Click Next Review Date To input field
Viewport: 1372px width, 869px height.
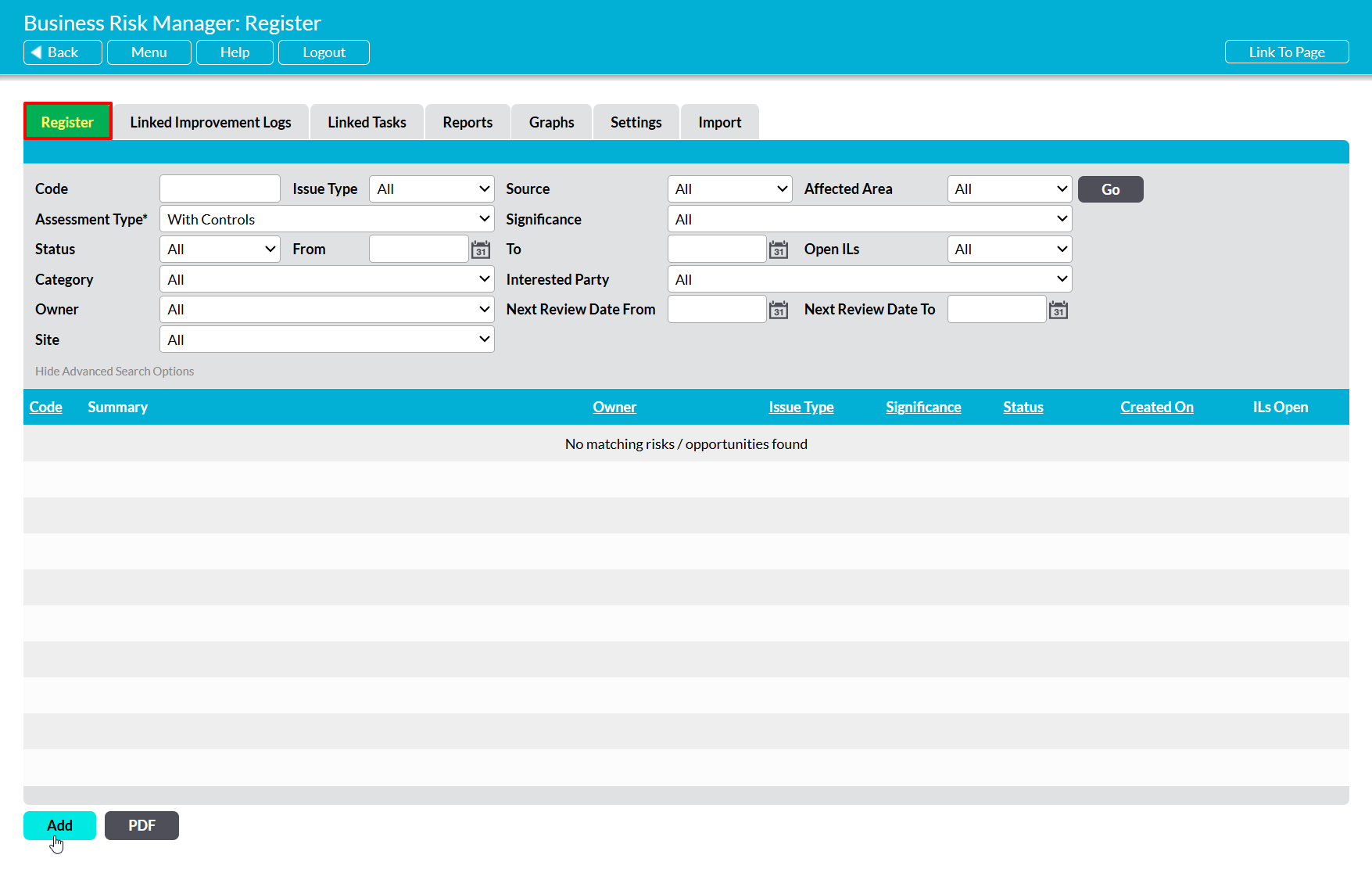coord(997,310)
